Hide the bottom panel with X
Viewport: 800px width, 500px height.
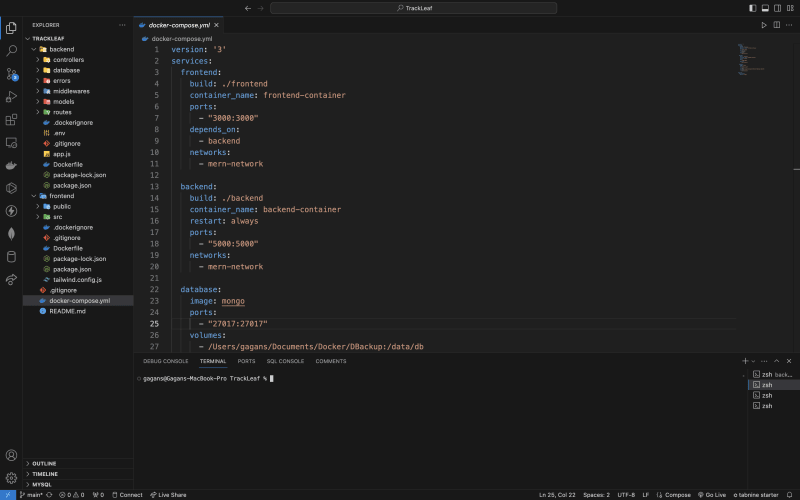click(x=789, y=361)
